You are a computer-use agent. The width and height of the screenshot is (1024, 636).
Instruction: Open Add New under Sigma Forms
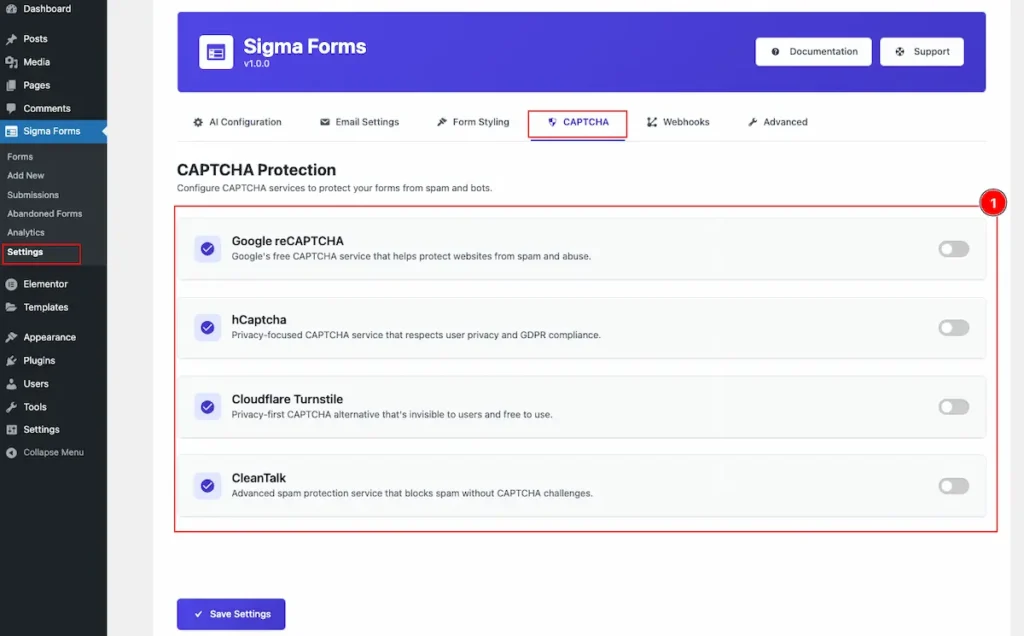(26, 176)
